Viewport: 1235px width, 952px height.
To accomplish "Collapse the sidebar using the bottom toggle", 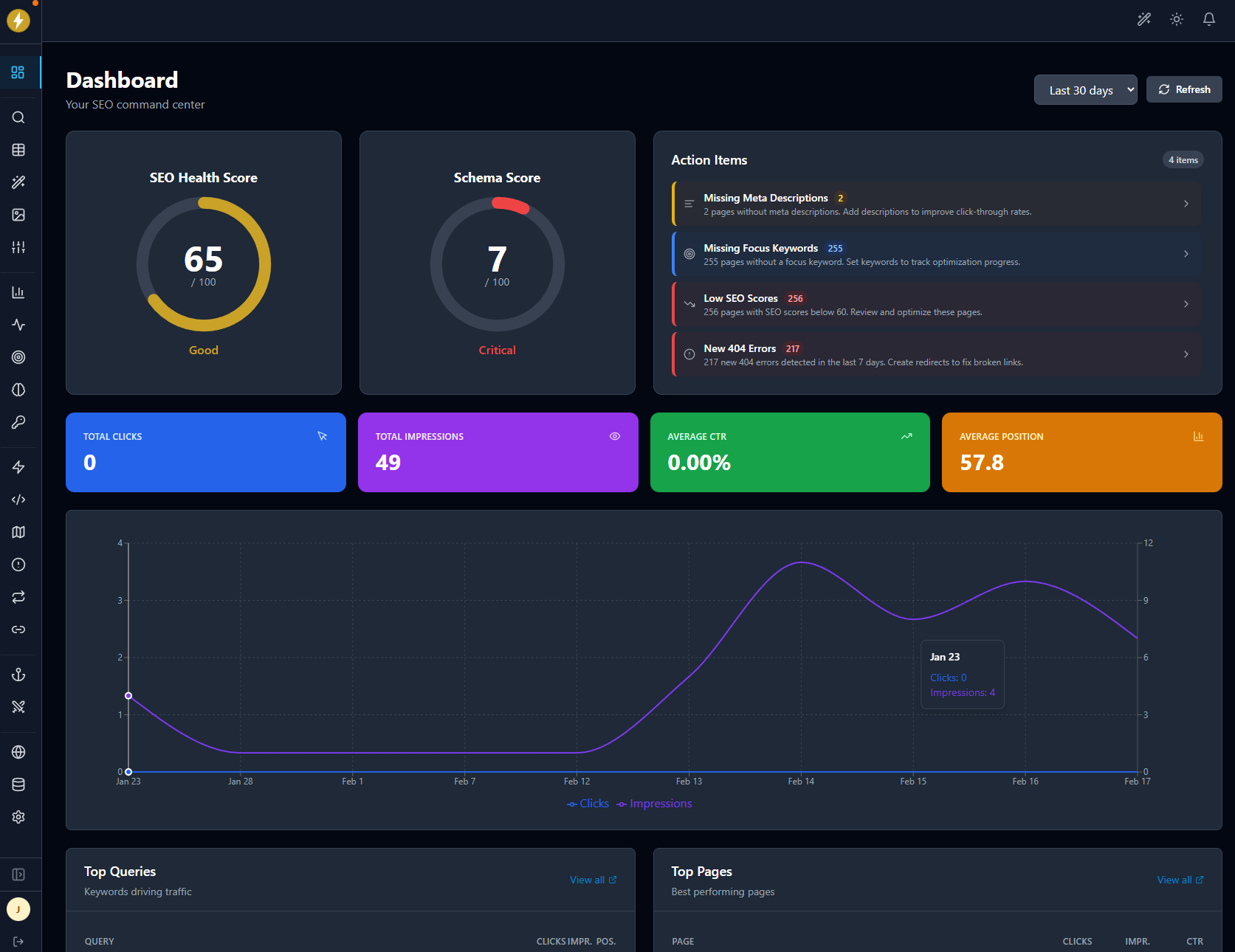I will pyautogui.click(x=18, y=874).
